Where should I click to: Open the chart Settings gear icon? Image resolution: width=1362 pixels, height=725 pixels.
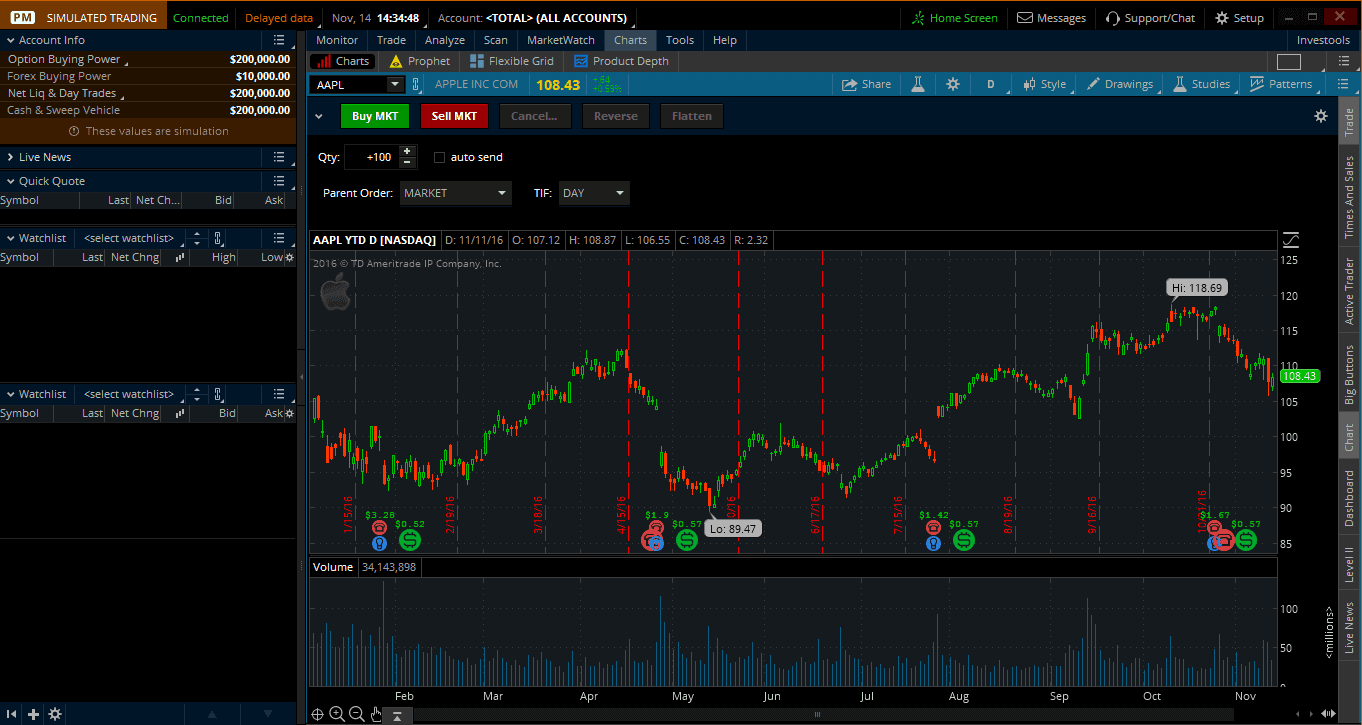tap(952, 84)
